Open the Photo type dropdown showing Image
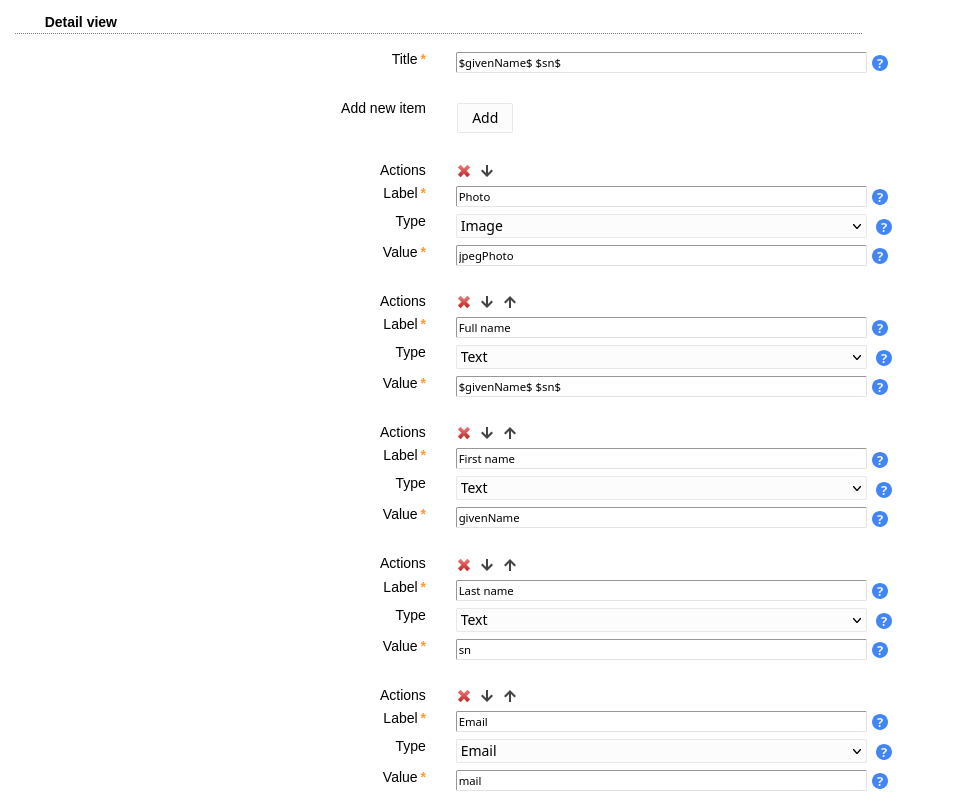 661,226
